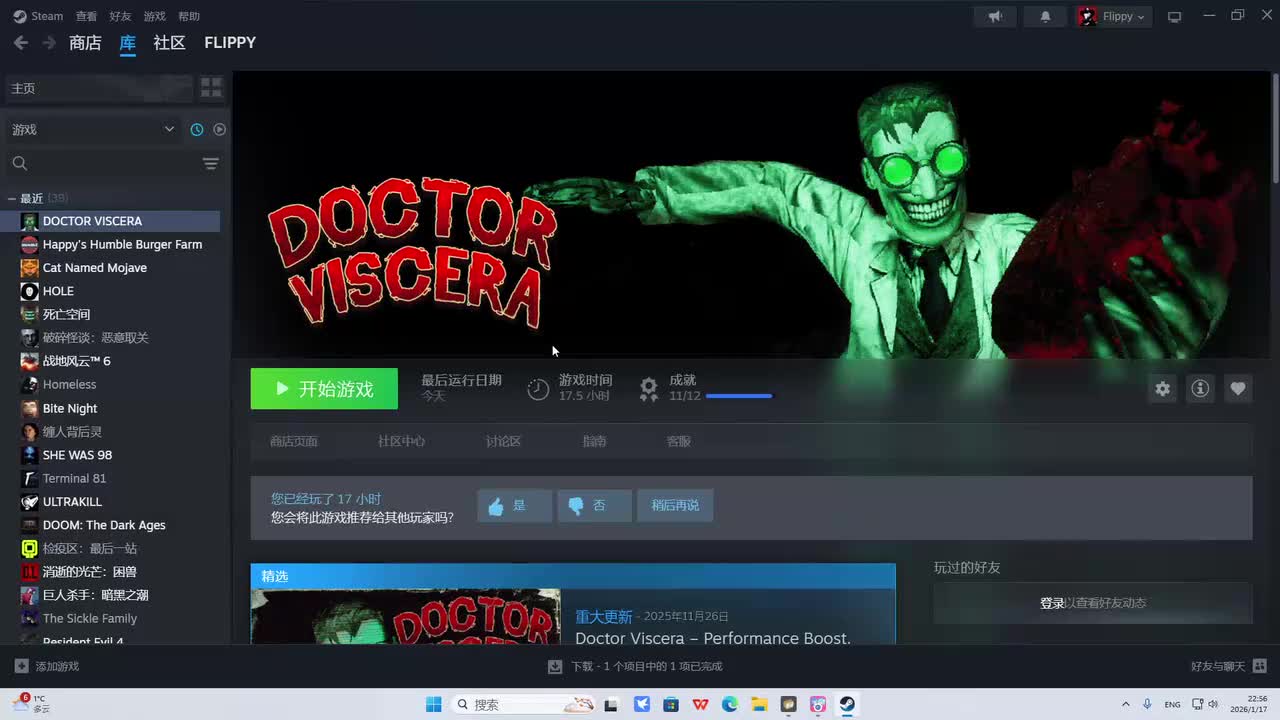
Task: Toggle sort by recent activity clock icon
Action: [x=197, y=129]
